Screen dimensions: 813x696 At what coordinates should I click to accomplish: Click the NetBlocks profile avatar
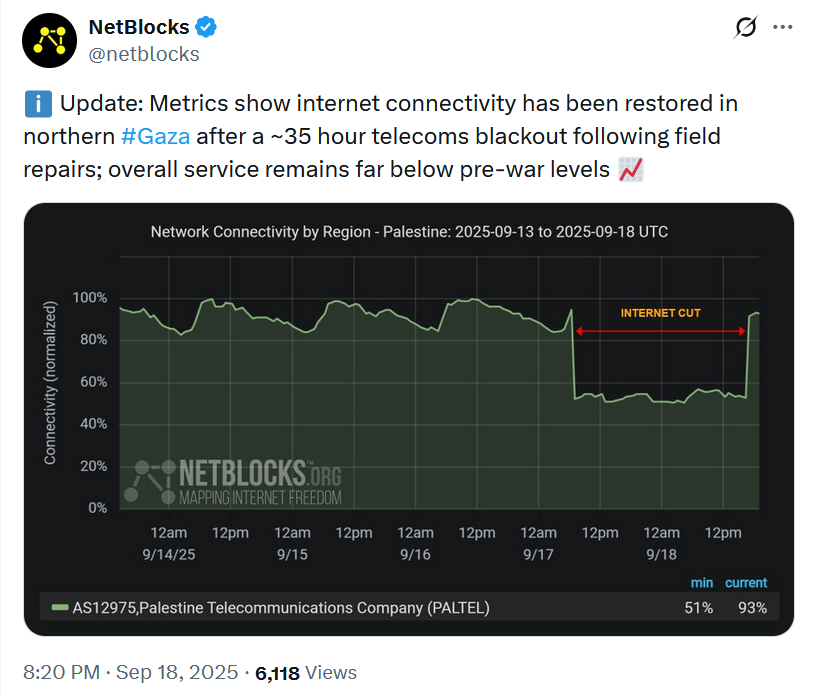coord(50,39)
